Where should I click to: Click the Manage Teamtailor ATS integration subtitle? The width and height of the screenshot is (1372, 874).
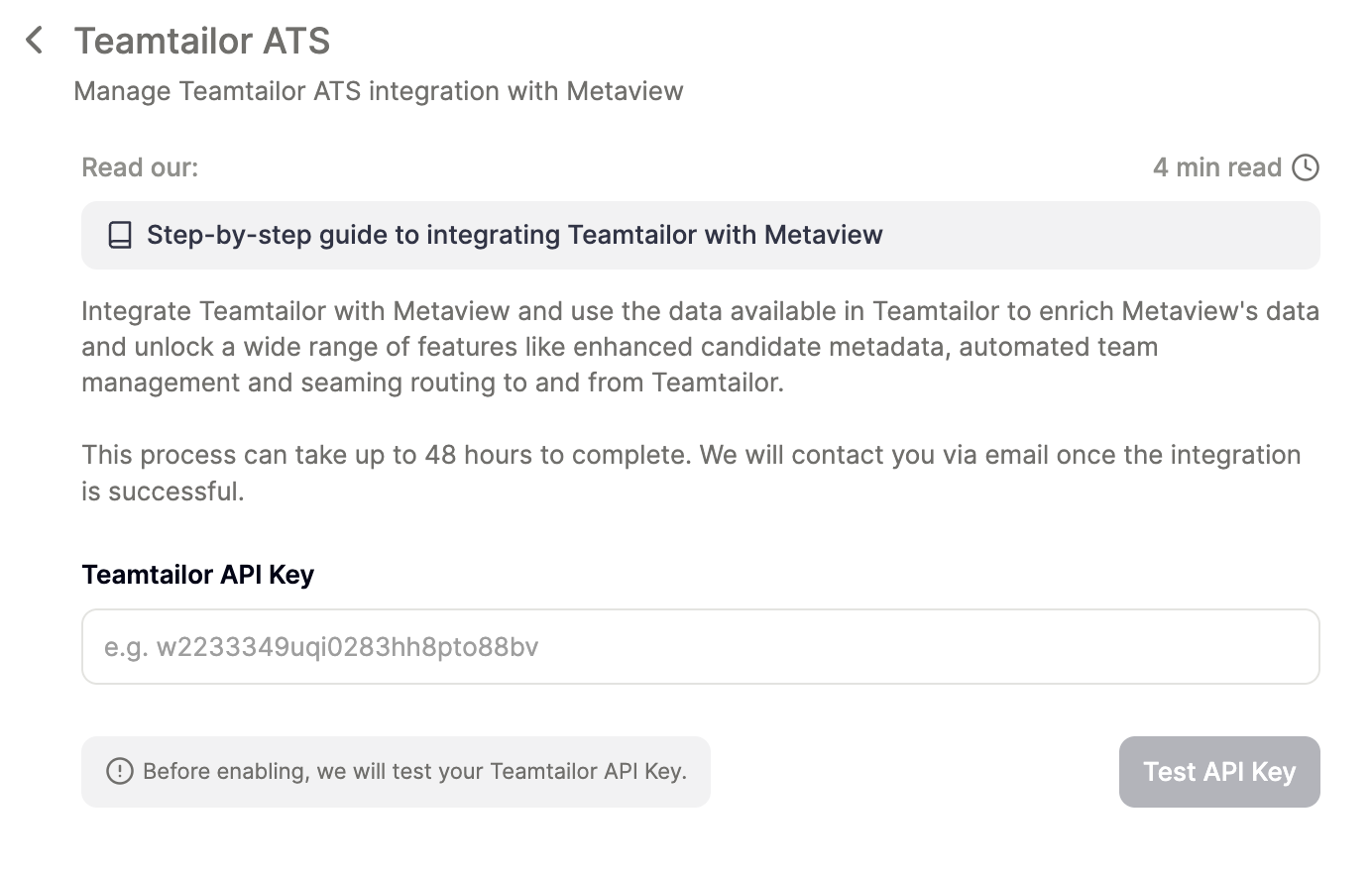pyautogui.click(x=378, y=91)
